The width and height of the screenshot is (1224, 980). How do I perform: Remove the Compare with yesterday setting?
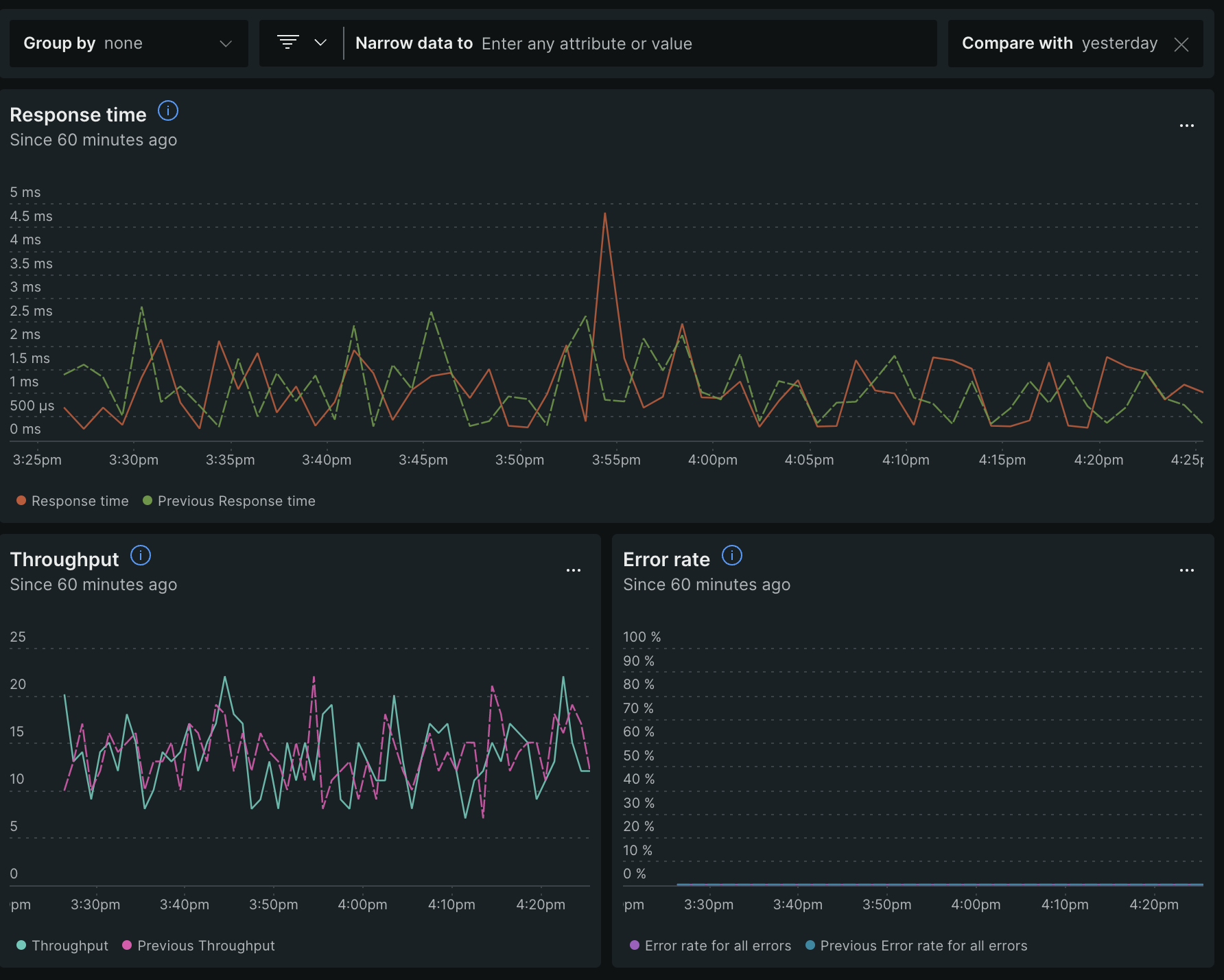coord(1181,45)
